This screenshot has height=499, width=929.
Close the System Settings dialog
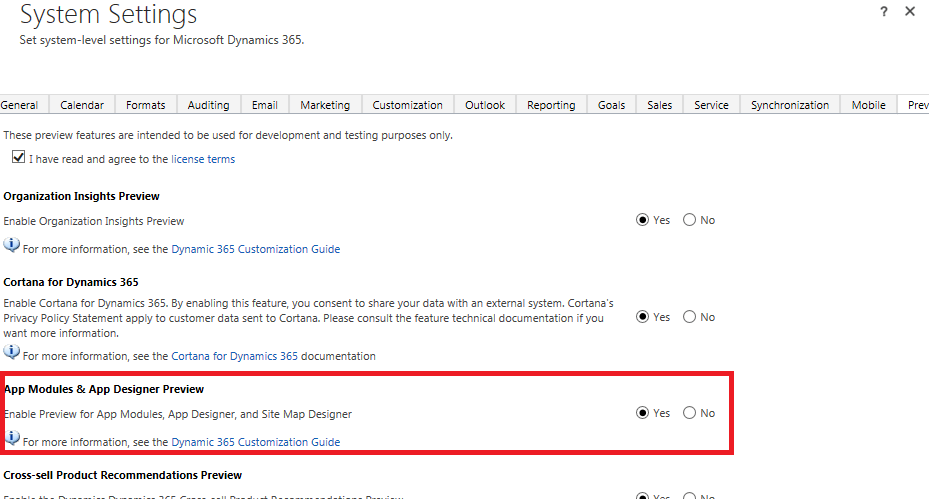click(x=910, y=11)
